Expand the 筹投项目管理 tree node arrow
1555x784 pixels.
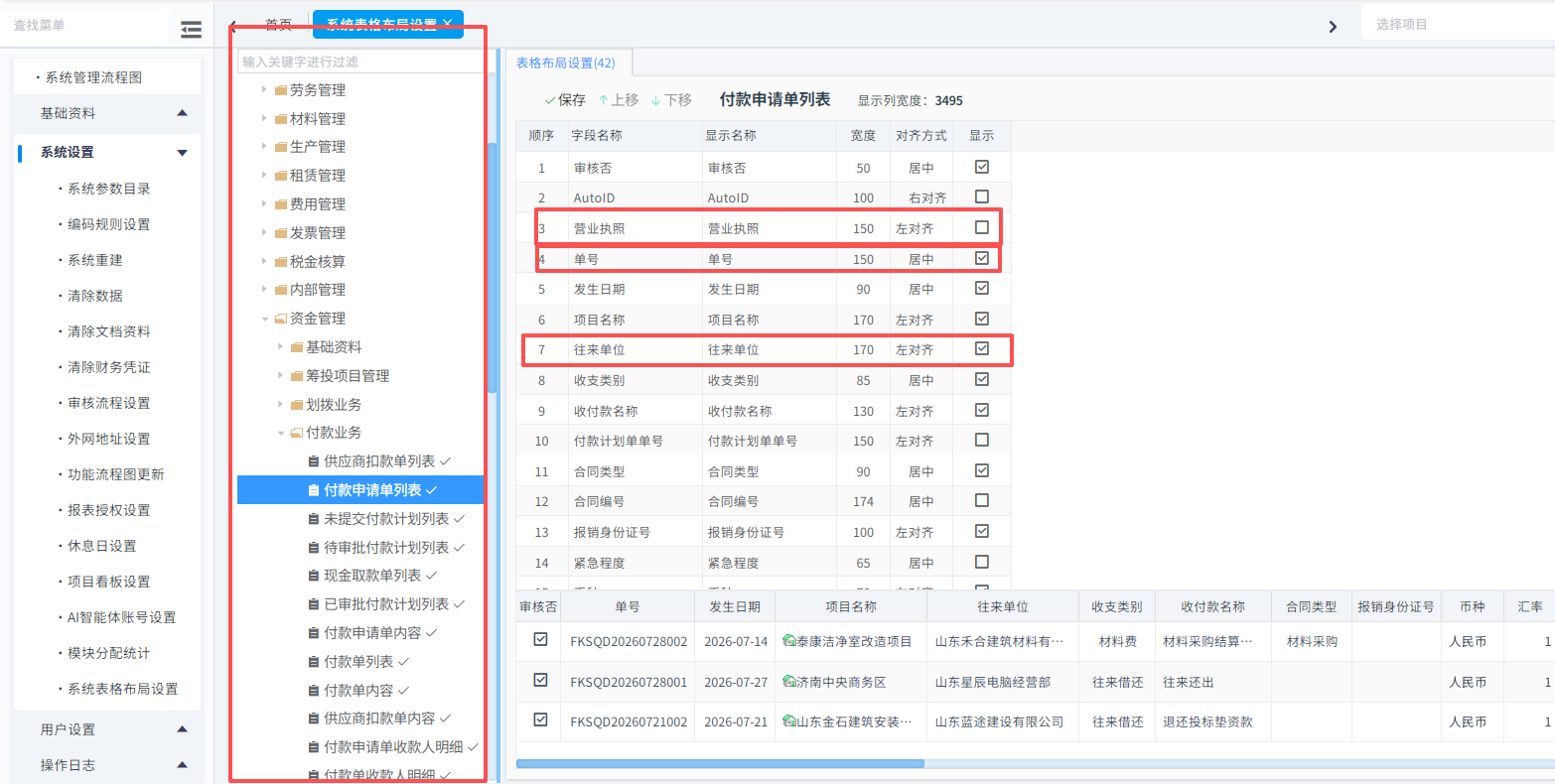(281, 376)
